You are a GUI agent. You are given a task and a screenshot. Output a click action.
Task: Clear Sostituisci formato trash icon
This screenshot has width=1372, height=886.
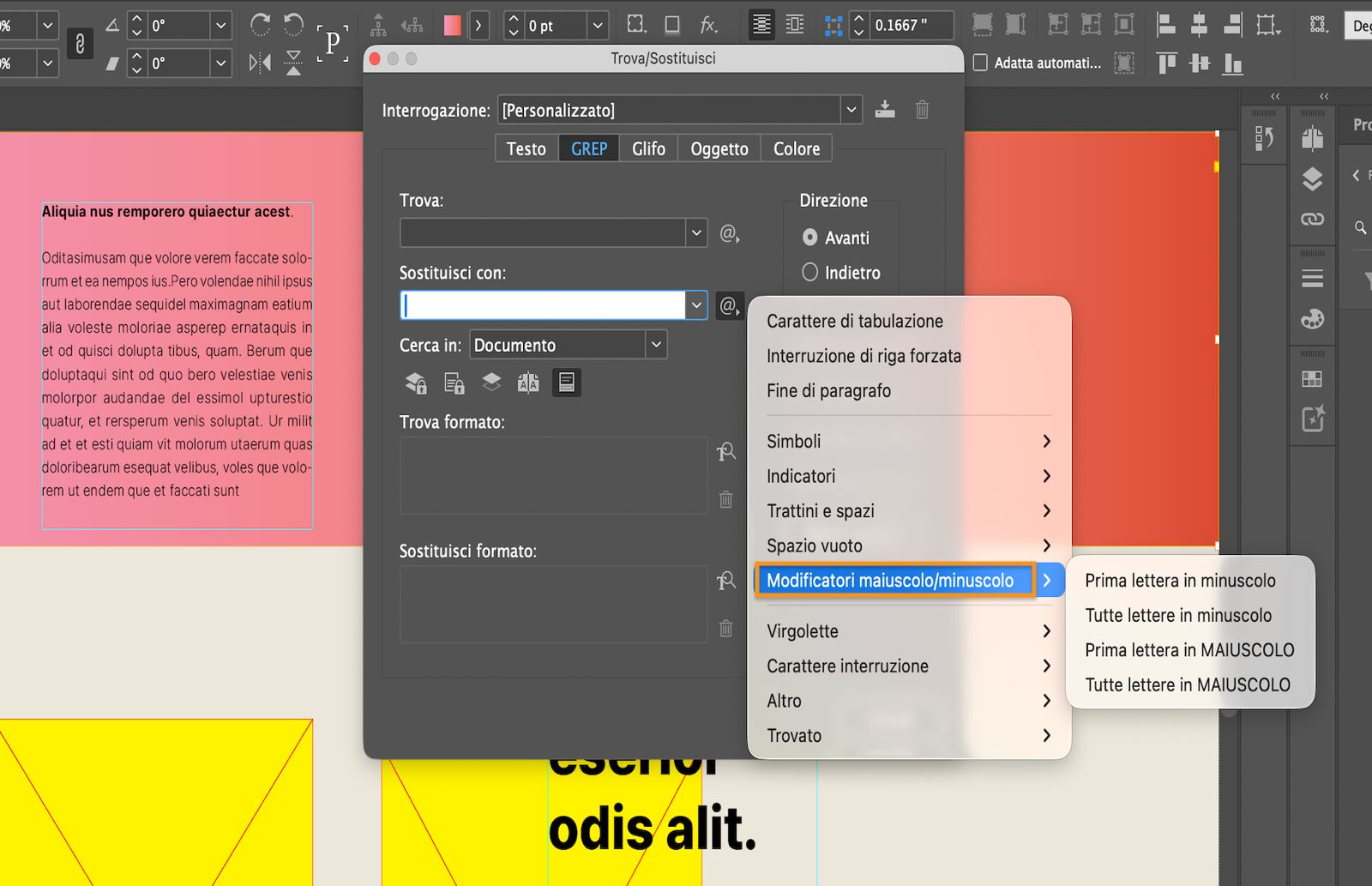725,628
